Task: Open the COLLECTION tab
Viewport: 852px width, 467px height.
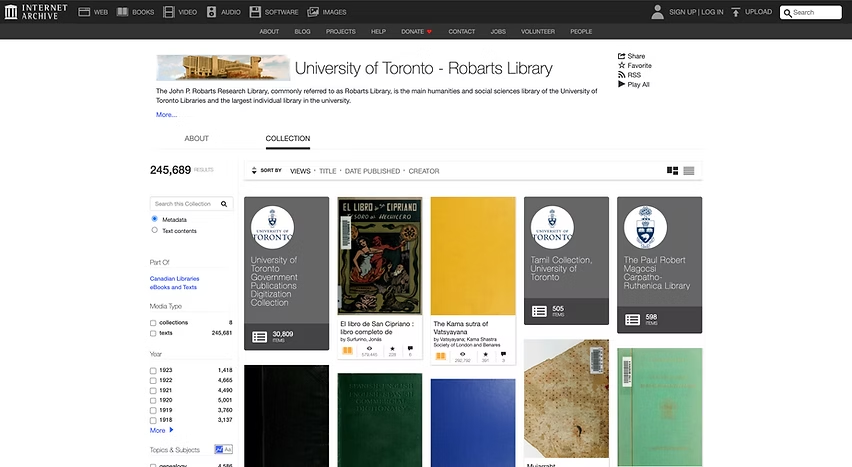Action: tap(287, 139)
